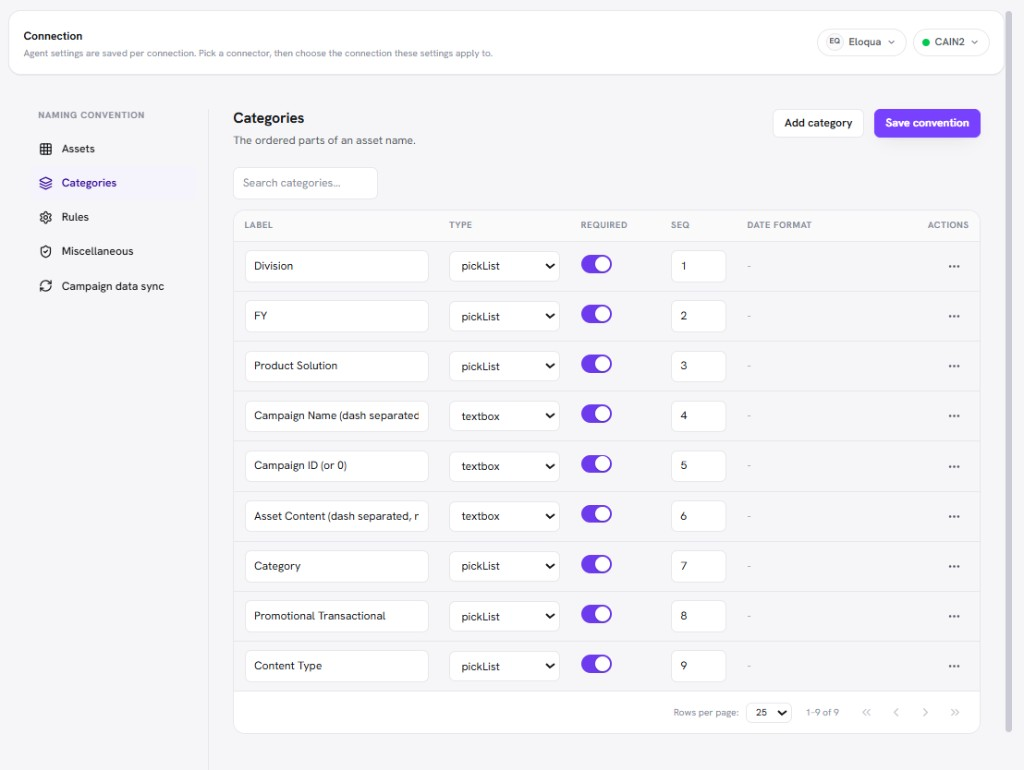
Task: Click the Content Type label field
Action: 337,666
